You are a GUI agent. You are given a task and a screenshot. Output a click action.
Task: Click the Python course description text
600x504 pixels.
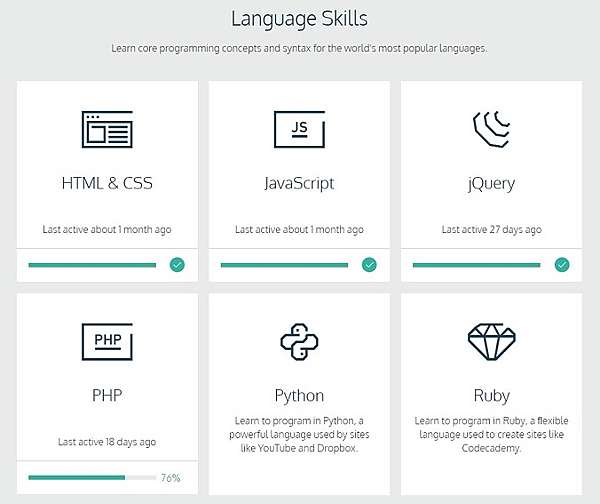coord(299,434)
